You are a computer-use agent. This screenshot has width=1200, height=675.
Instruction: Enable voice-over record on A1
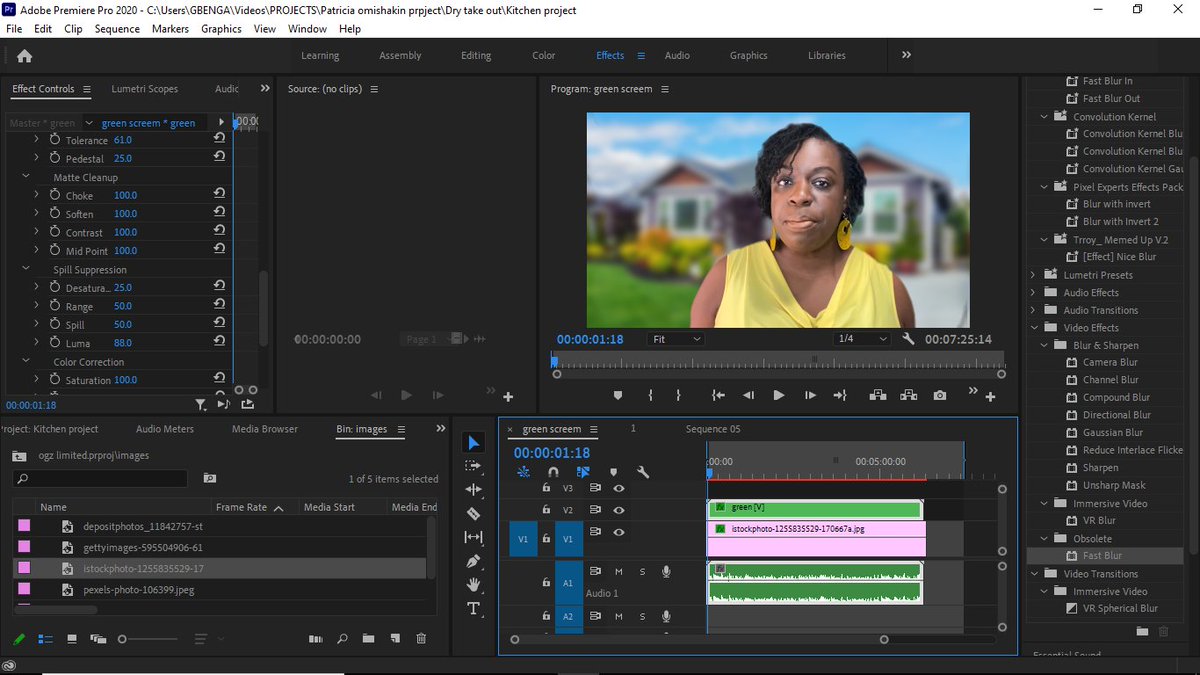666,572
